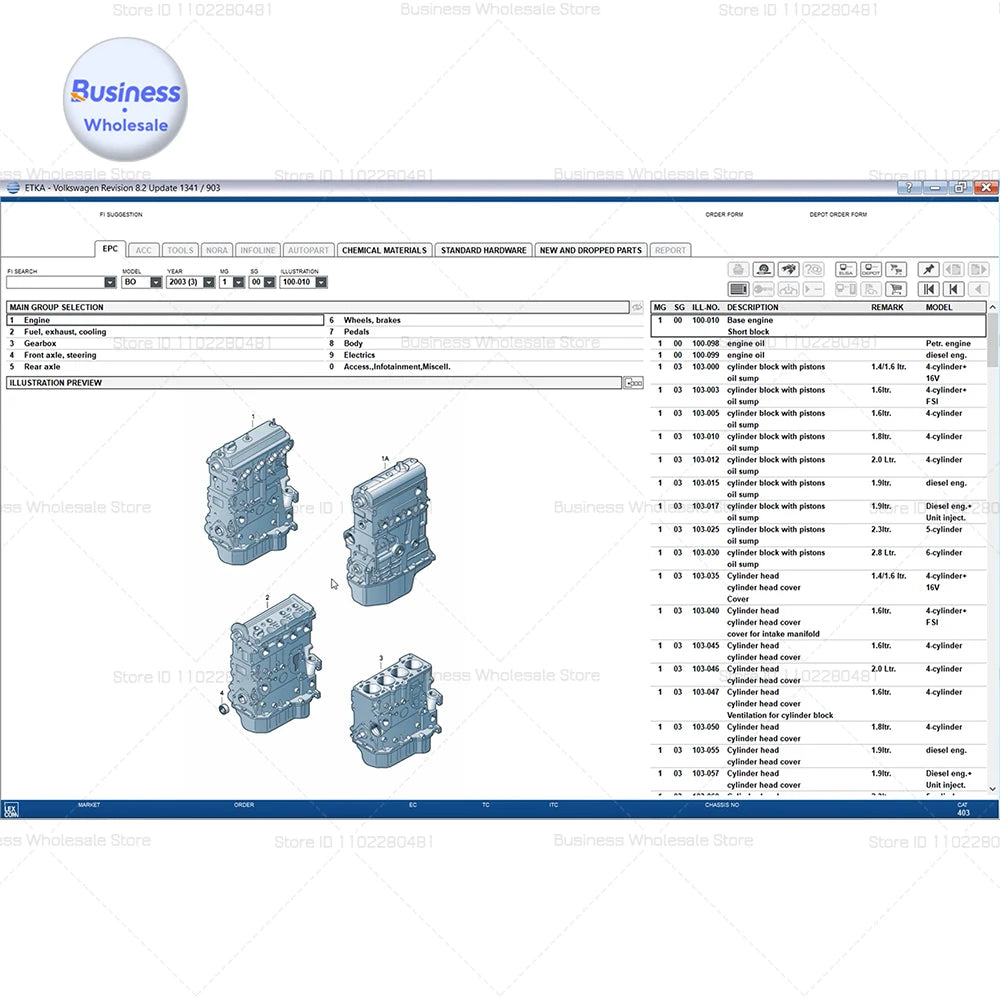The width and height of the screenshot is (1000, 1000).
Task: Select the Gearbox main group
Action: click(x=40, y=343)
